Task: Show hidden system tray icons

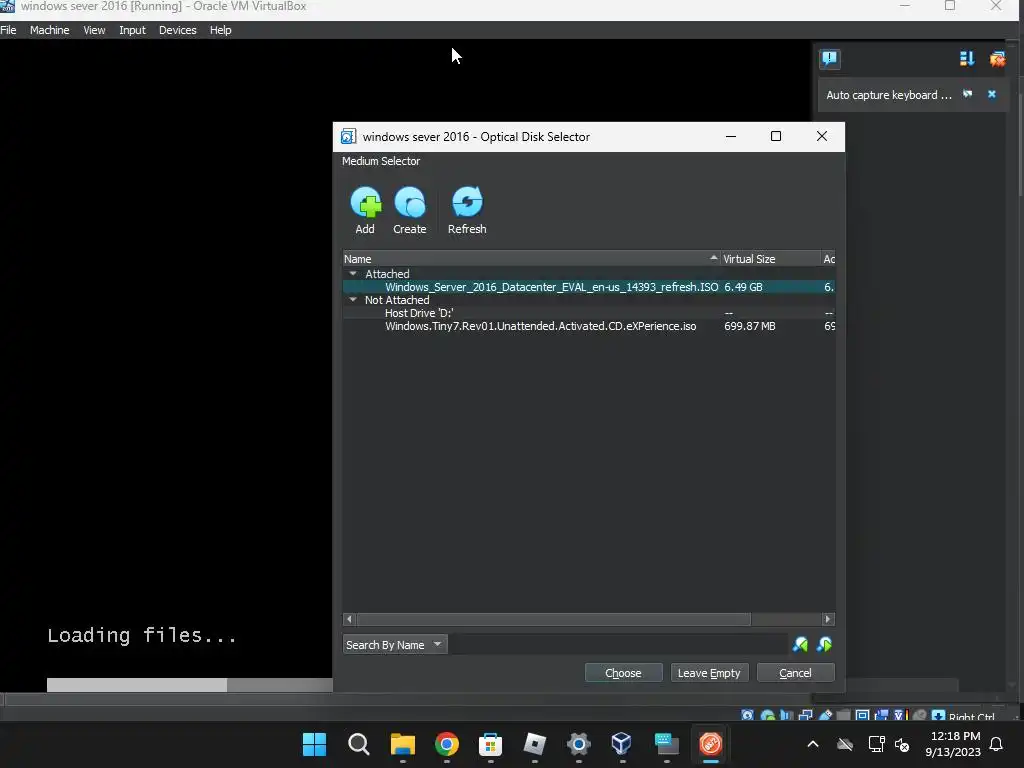Action: tap(813, 744)
